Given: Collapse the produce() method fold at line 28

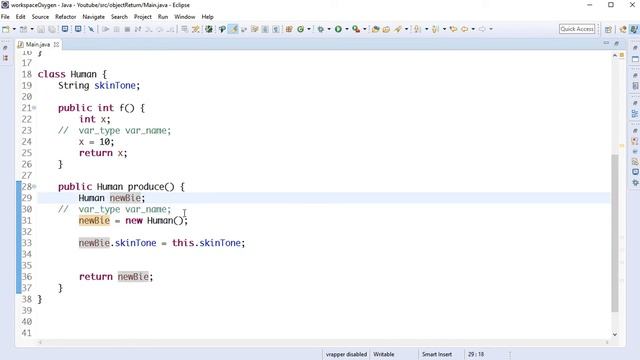Looking at the screenshot, I should click(x=34, y=187).
